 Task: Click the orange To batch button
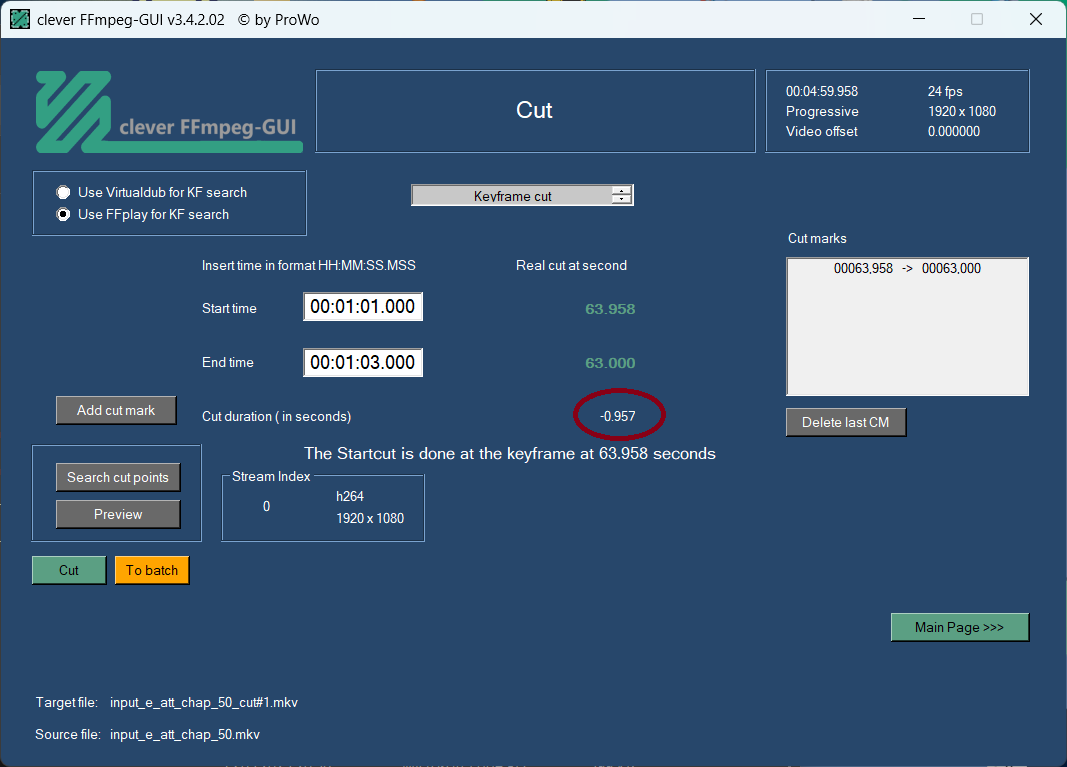(x=152, y=570)
